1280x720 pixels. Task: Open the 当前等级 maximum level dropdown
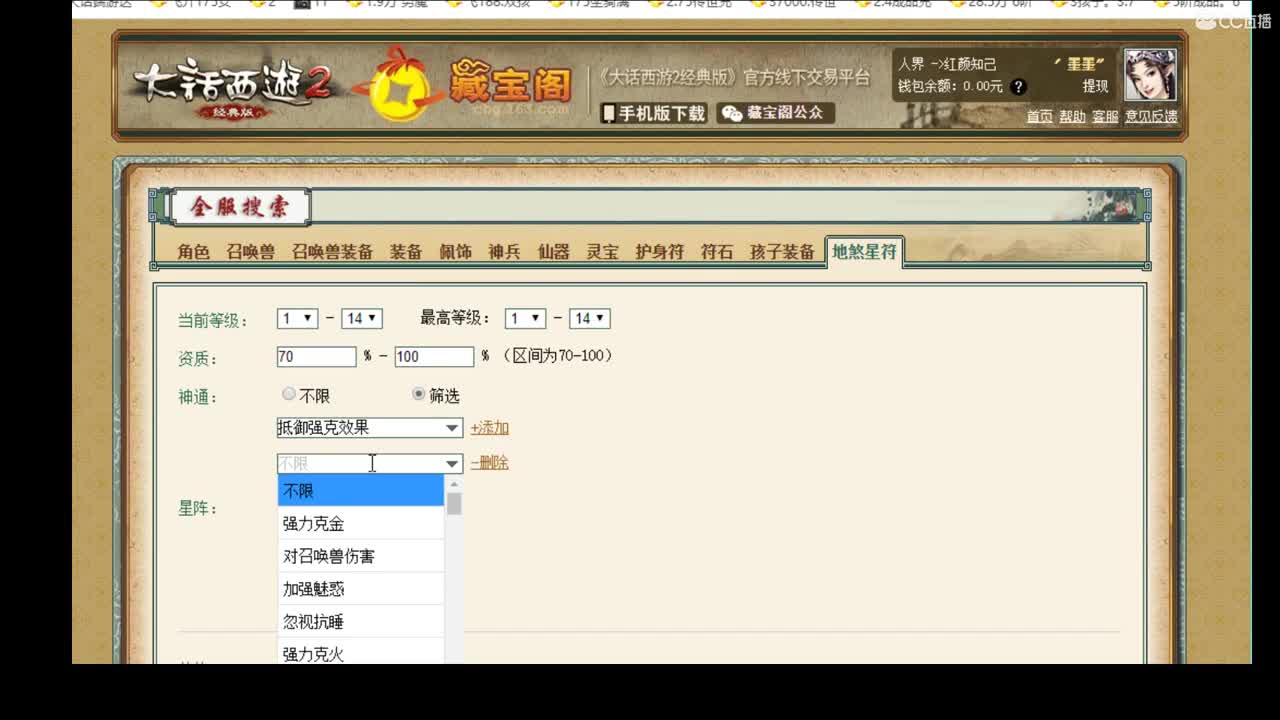coord(361,318)
